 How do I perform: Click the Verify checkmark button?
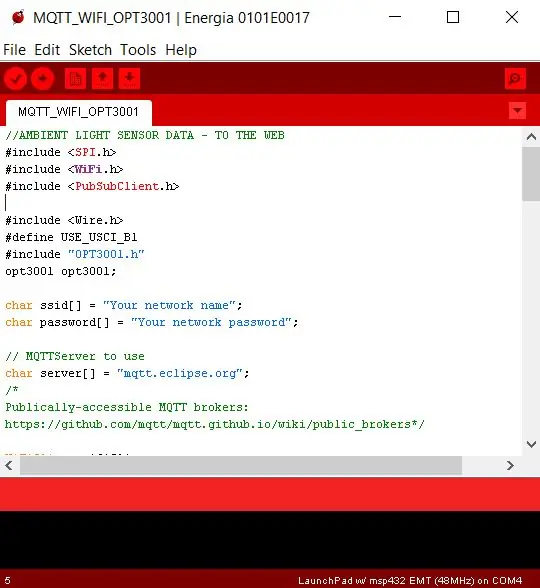point(15,79)
